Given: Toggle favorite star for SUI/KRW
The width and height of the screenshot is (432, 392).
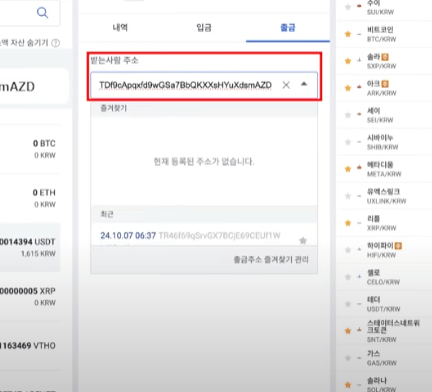Looking at the screenshot, I should (348, 7).
